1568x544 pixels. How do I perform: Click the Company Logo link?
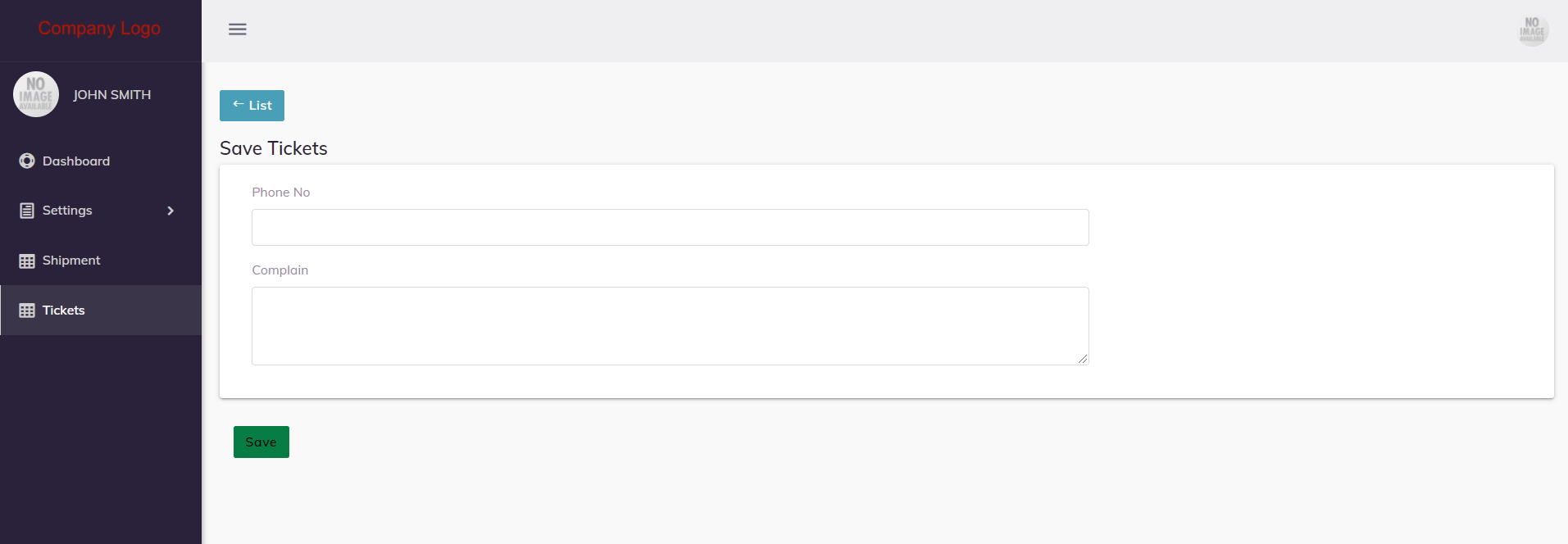99,29
